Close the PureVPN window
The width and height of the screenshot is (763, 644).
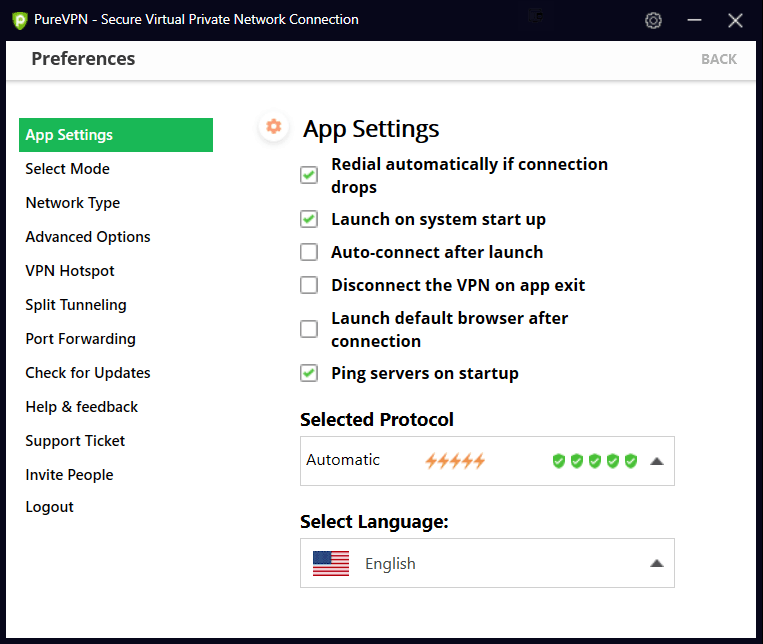click(736, 20)
